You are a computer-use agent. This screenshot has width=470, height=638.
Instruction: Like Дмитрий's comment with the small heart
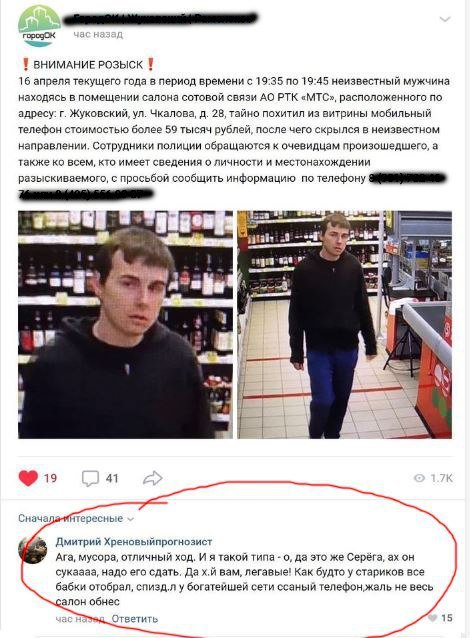tap(433, 618)
